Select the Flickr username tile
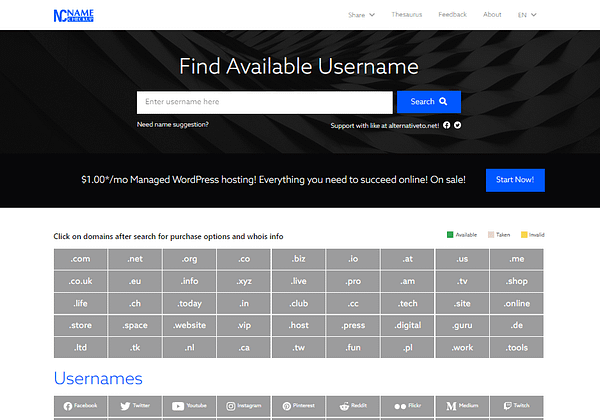 point(408,407)
